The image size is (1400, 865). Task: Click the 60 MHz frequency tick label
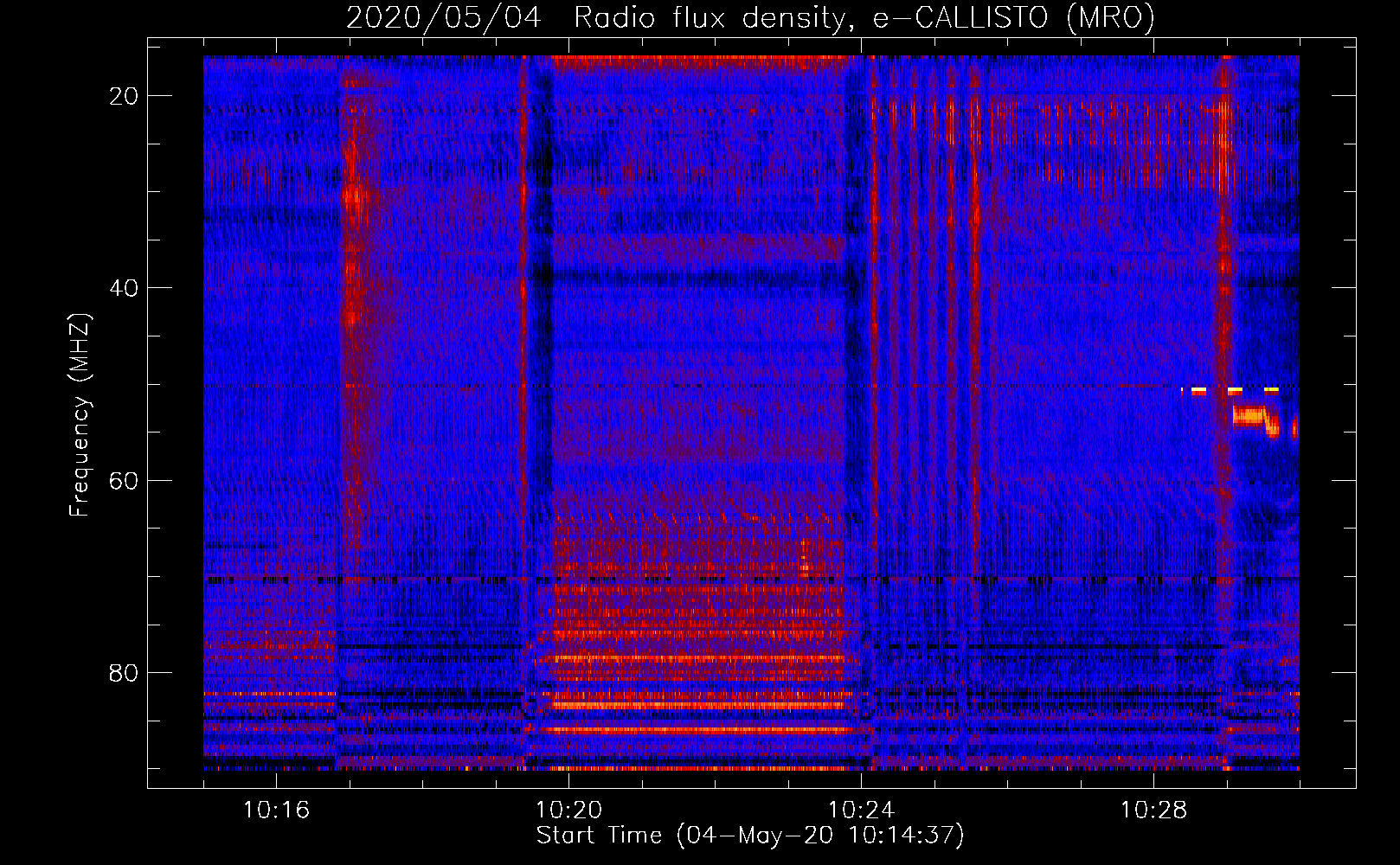point(124,480)
